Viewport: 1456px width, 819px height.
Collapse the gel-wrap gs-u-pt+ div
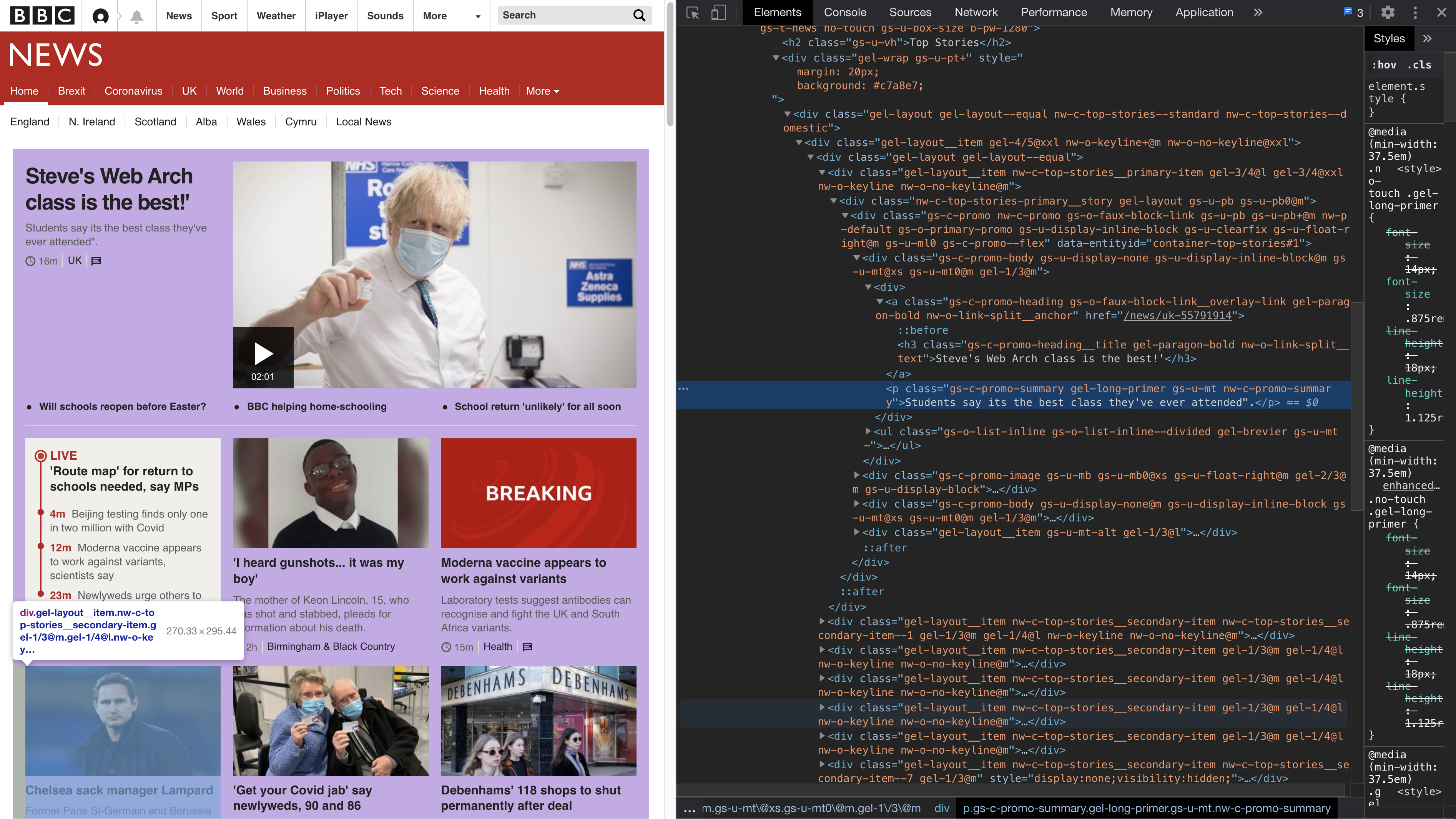[x=776, y=58]
